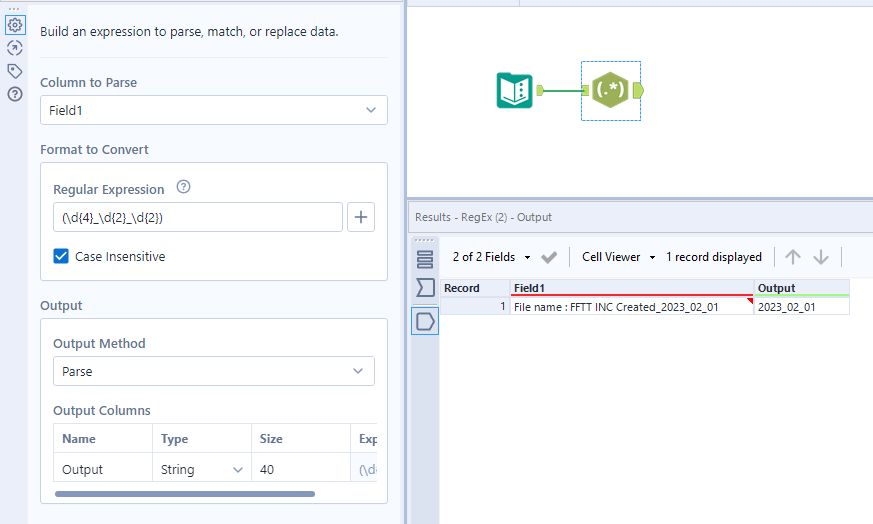Open the Configuration gear tab in sidebar
The height and width of the screenshot is (524, 873).
coord(14,25)
